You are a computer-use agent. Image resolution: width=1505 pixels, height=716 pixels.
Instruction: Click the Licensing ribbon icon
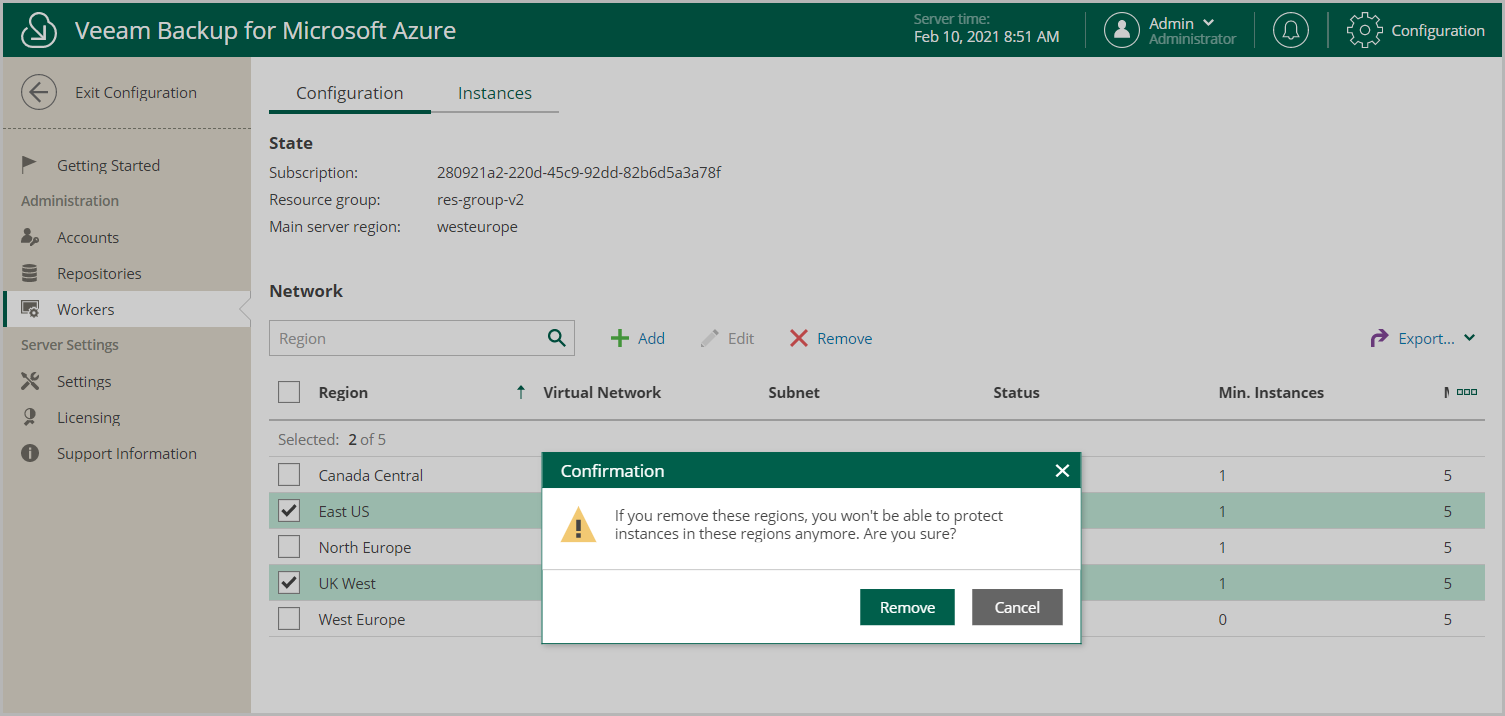[x=30, y=417]
